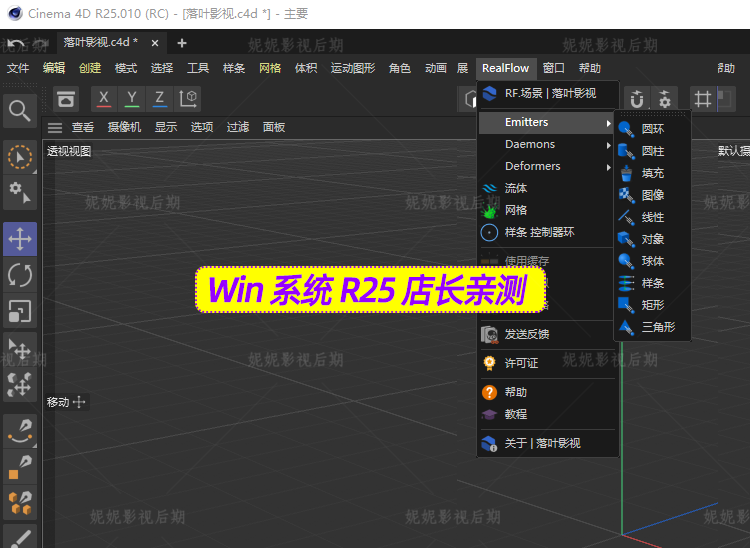Select 流体 in RealFlow menu
Viewport: 750px width, 548px height.
(x=546, y=188)
